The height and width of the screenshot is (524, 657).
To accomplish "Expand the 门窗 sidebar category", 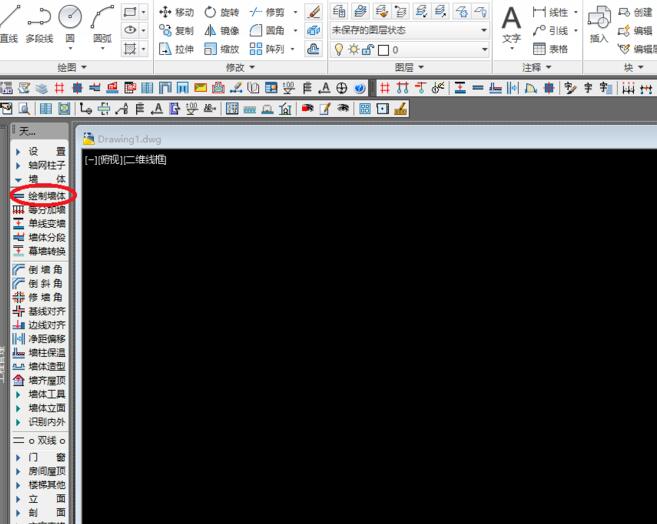I will [x=39, y=457].
